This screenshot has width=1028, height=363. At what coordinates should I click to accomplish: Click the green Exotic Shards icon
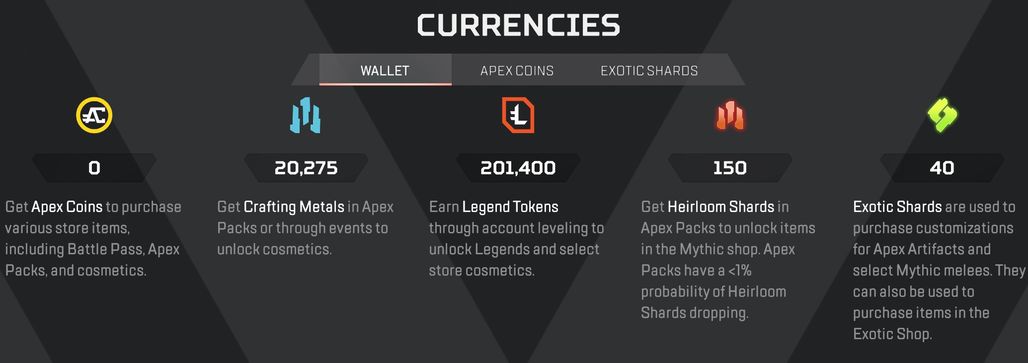[942, 116]
